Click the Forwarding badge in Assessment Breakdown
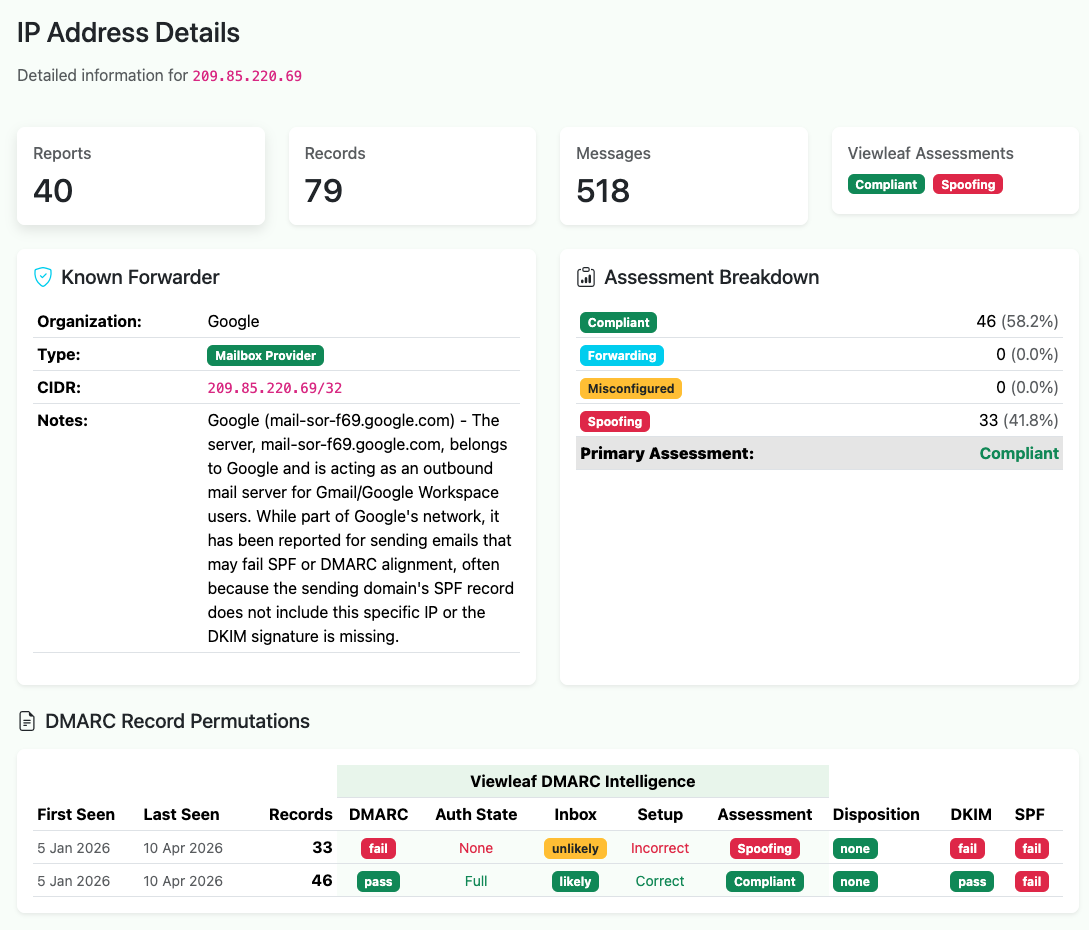1089x930 pixels. click(x=621, y=355)
